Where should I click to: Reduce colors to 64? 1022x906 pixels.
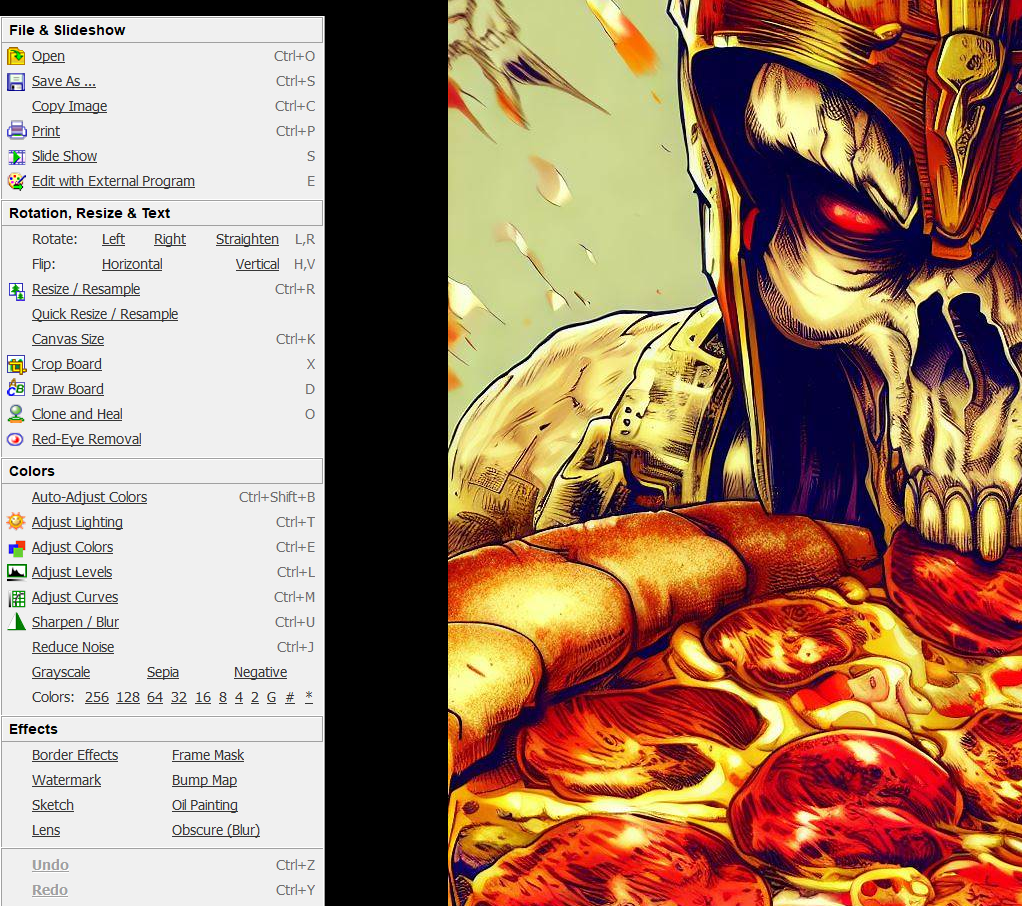(x=155, y=697)
